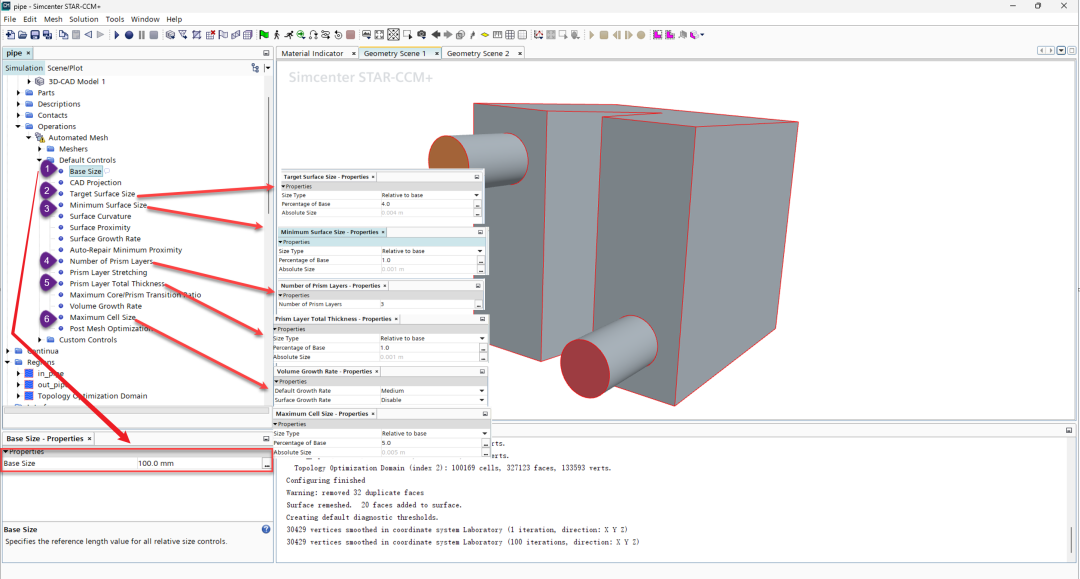
Task: Close the Geometry Scene 1 tab
Action: [437, 53]
